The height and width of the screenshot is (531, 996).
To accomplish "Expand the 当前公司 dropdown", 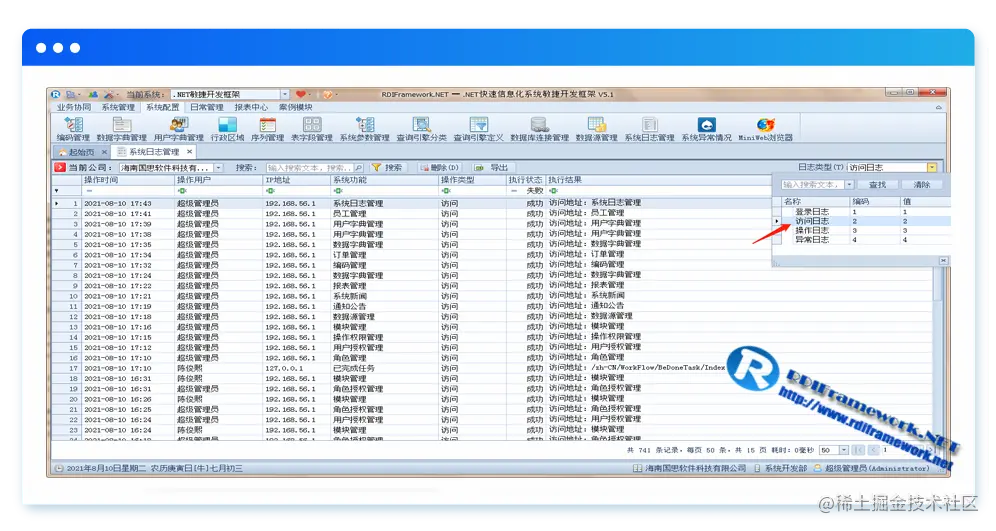I will [218, 168].
